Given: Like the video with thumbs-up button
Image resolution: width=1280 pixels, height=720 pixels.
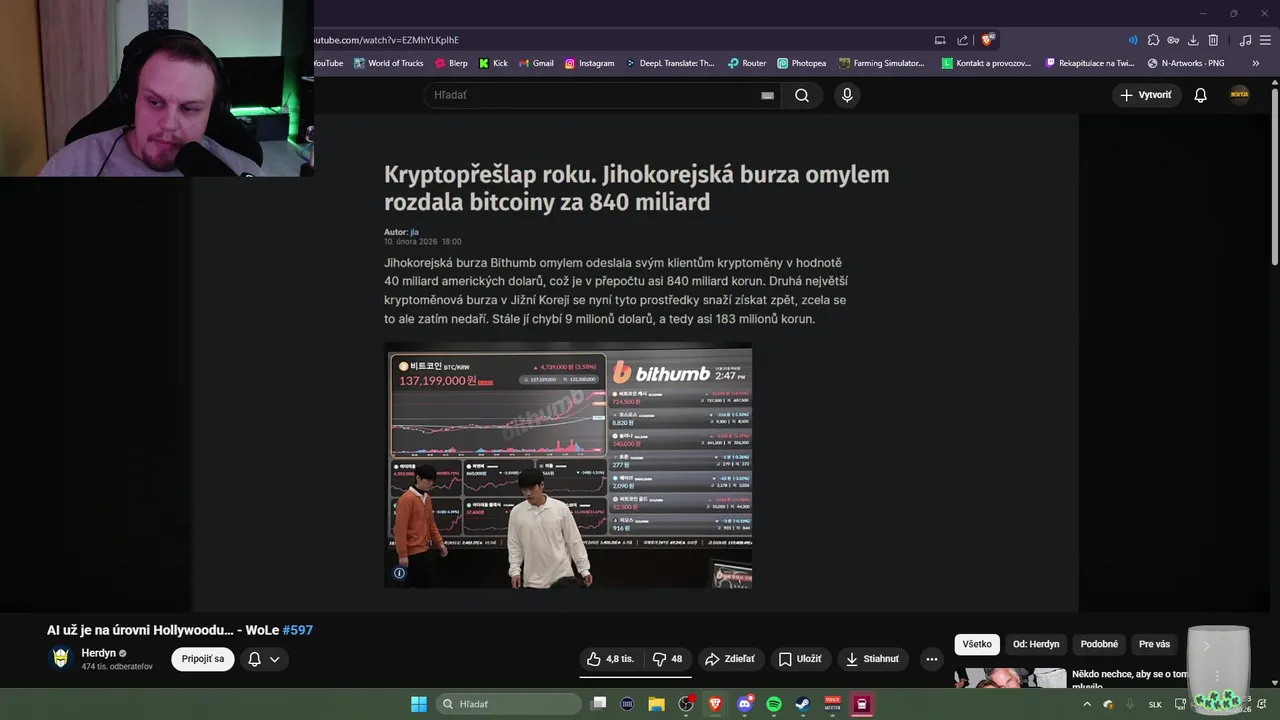Looking at the screenshot, I should [x=611, y=659].
